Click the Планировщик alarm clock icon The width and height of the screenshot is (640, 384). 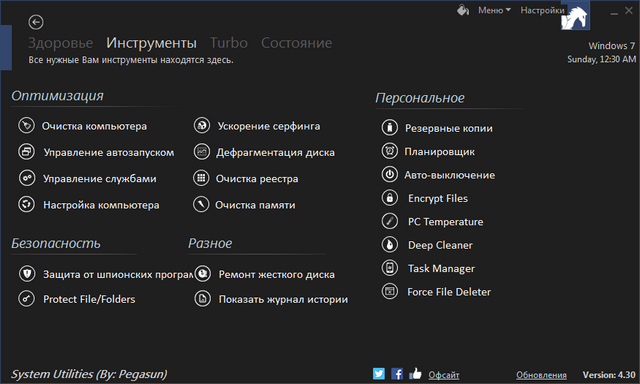click(x=390, y=151)
